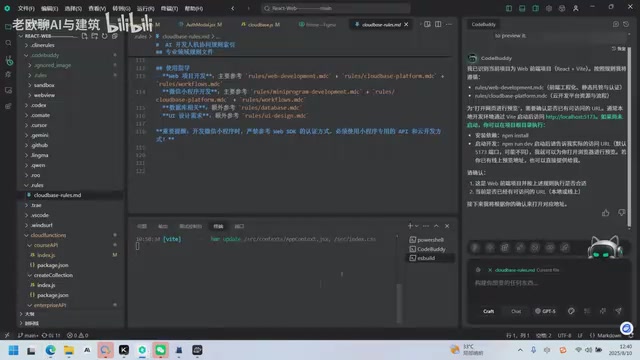The image size is (640, 360).
Task: Collapse the cloudfunctions folder
Action: click(48, 235)
